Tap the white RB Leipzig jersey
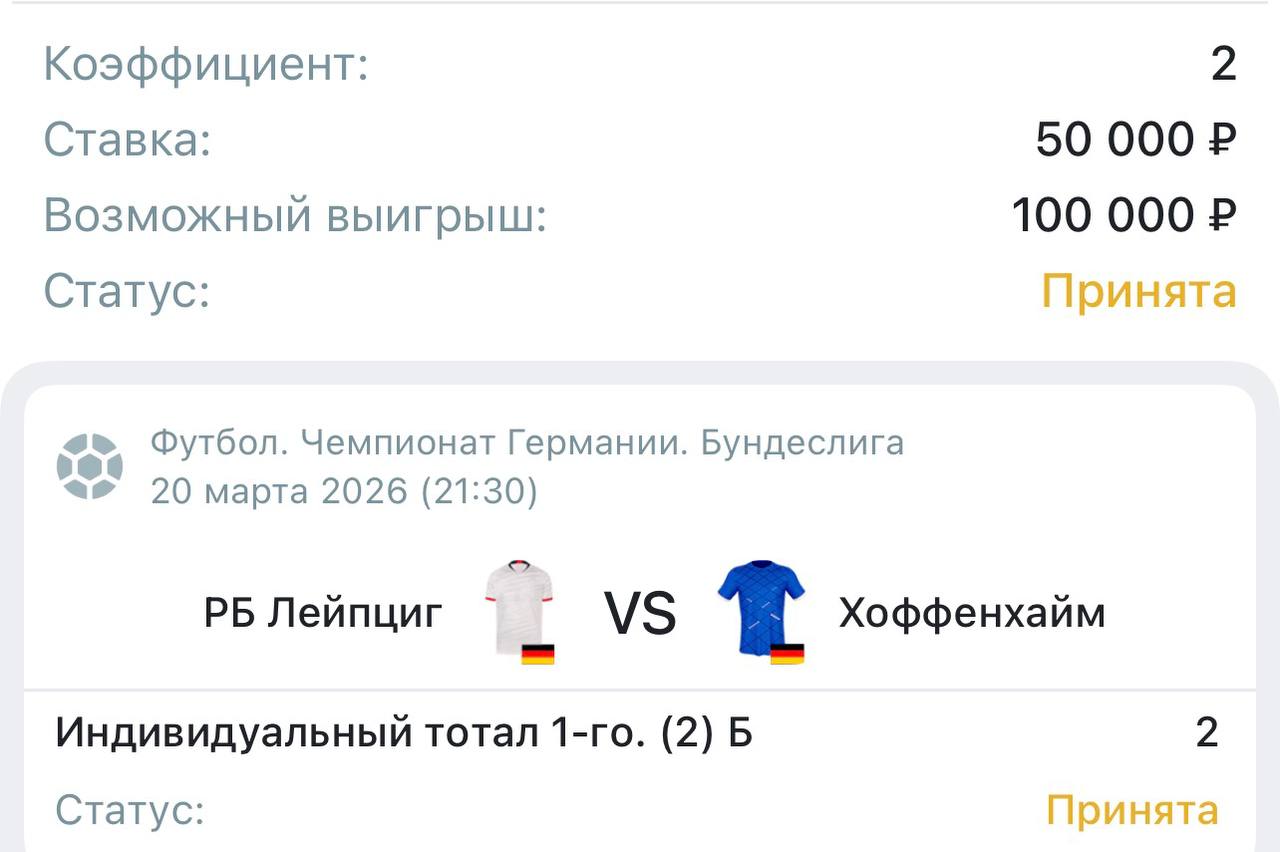 pyautogui.click(x=518, y=604)
